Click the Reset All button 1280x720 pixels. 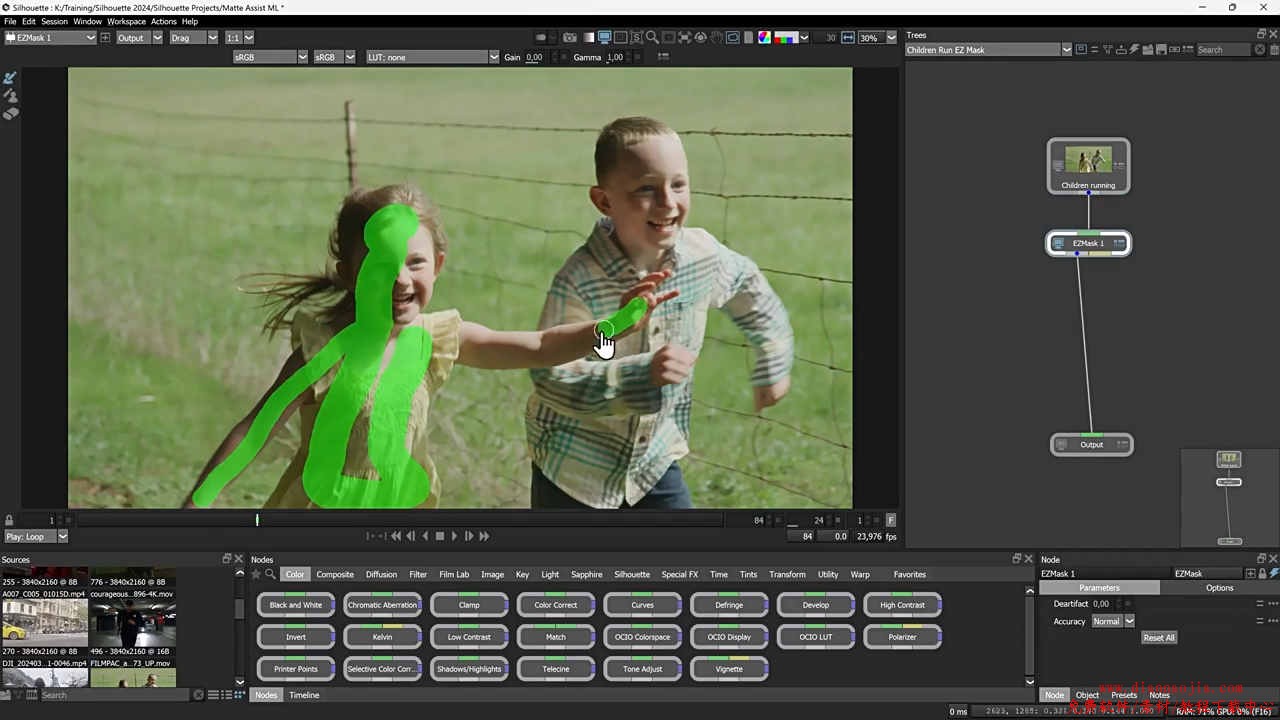tap(1158, 638)
